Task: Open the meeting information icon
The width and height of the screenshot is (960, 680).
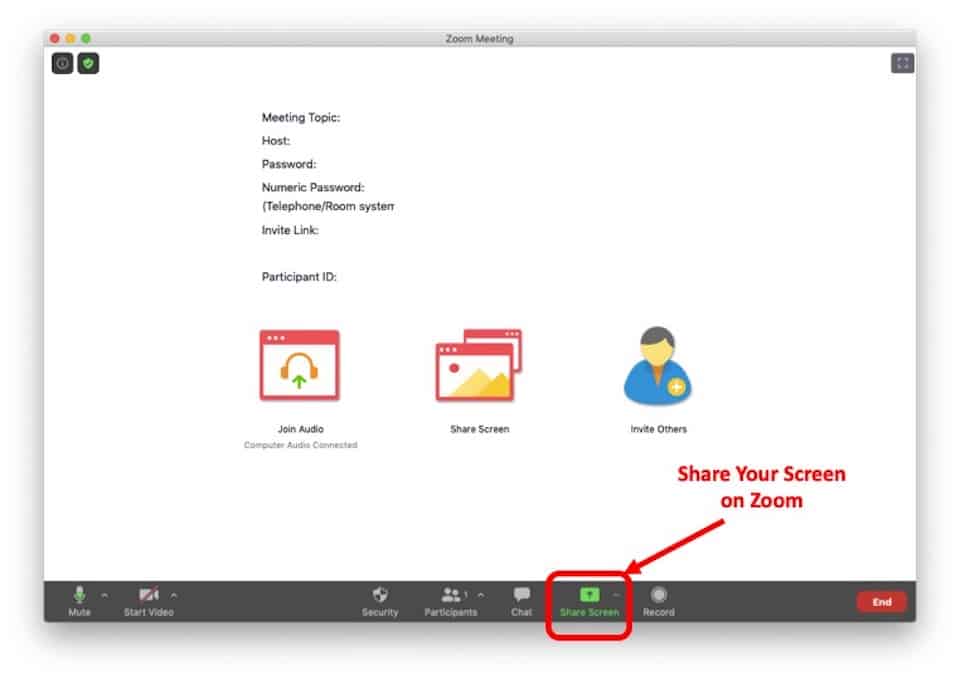Action: tap(62, 63)
